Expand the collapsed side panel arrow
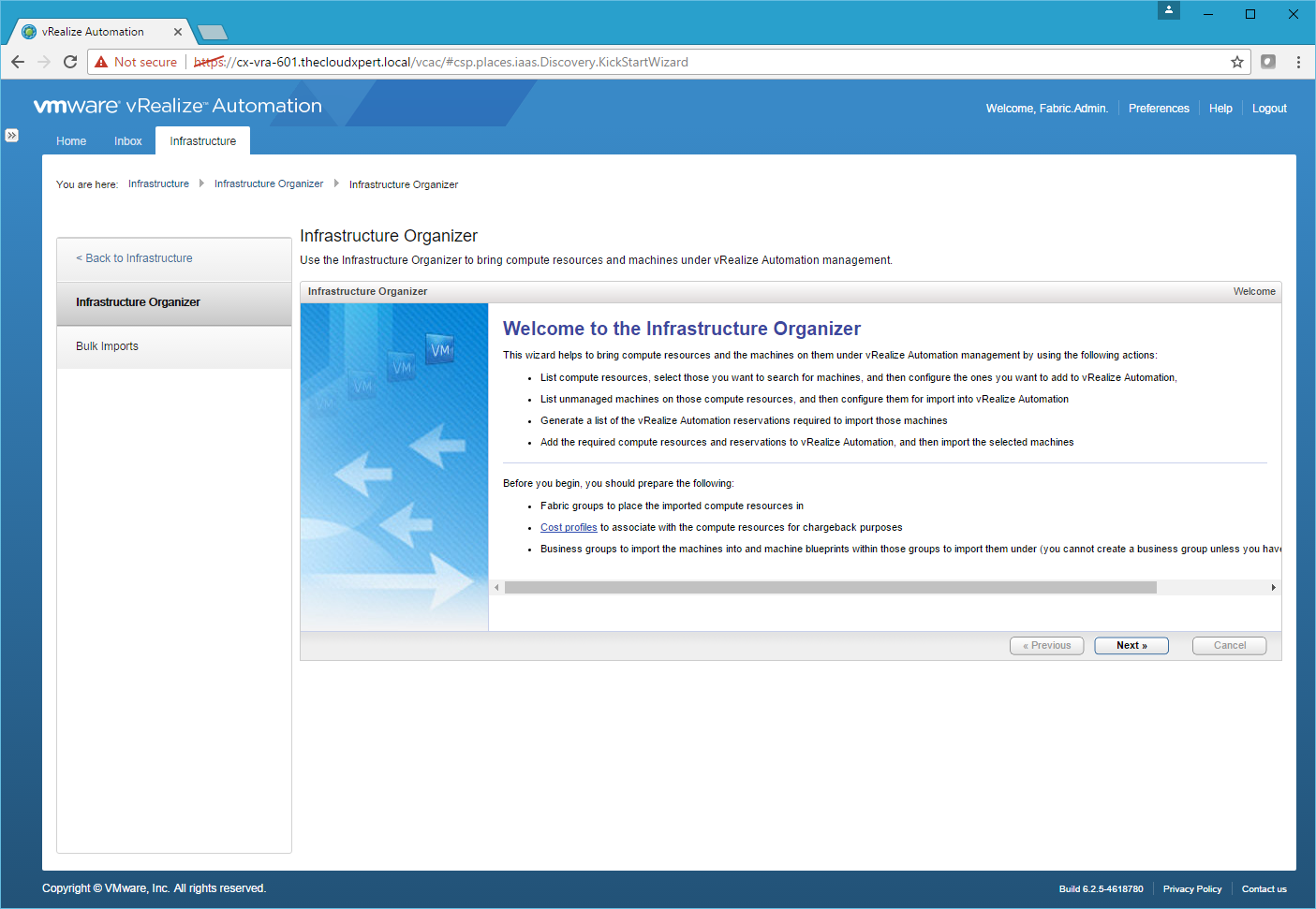The width and height of the screenshot is (1316, 909). click(x=11, y=135)
